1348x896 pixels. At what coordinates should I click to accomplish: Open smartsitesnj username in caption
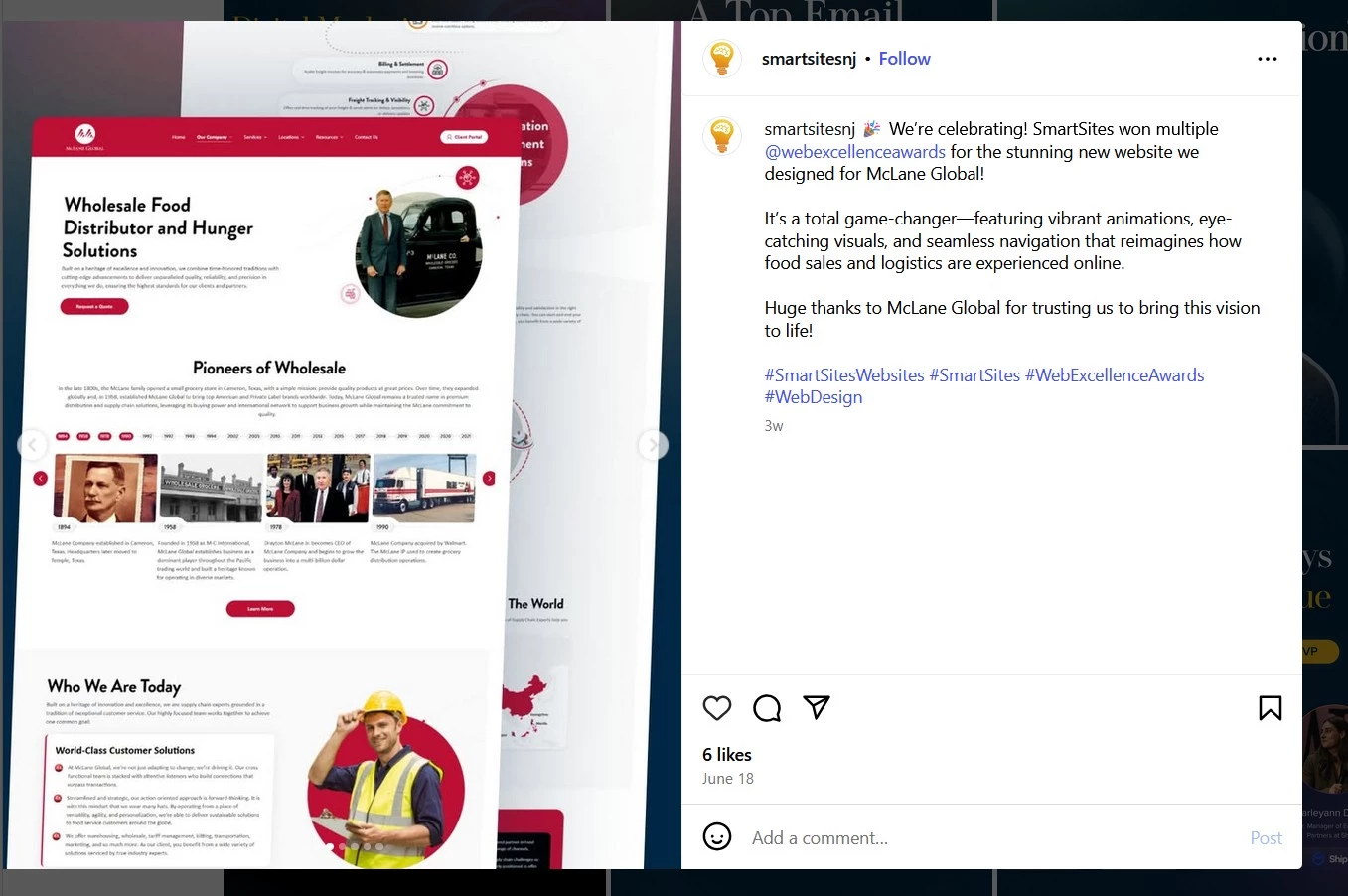[810, 129]
